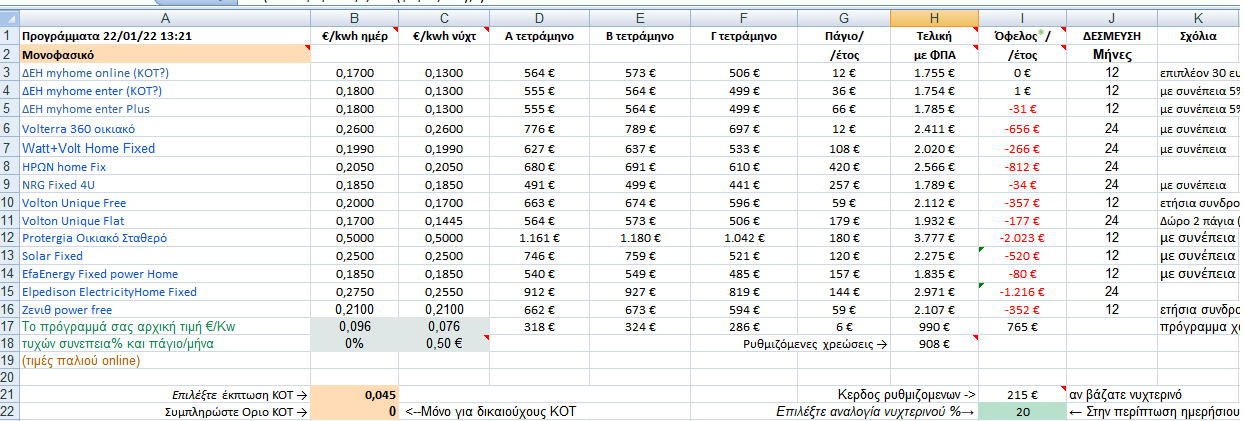Select the red value -1.216 €

pyautogui.click(x=1021, y=292)
